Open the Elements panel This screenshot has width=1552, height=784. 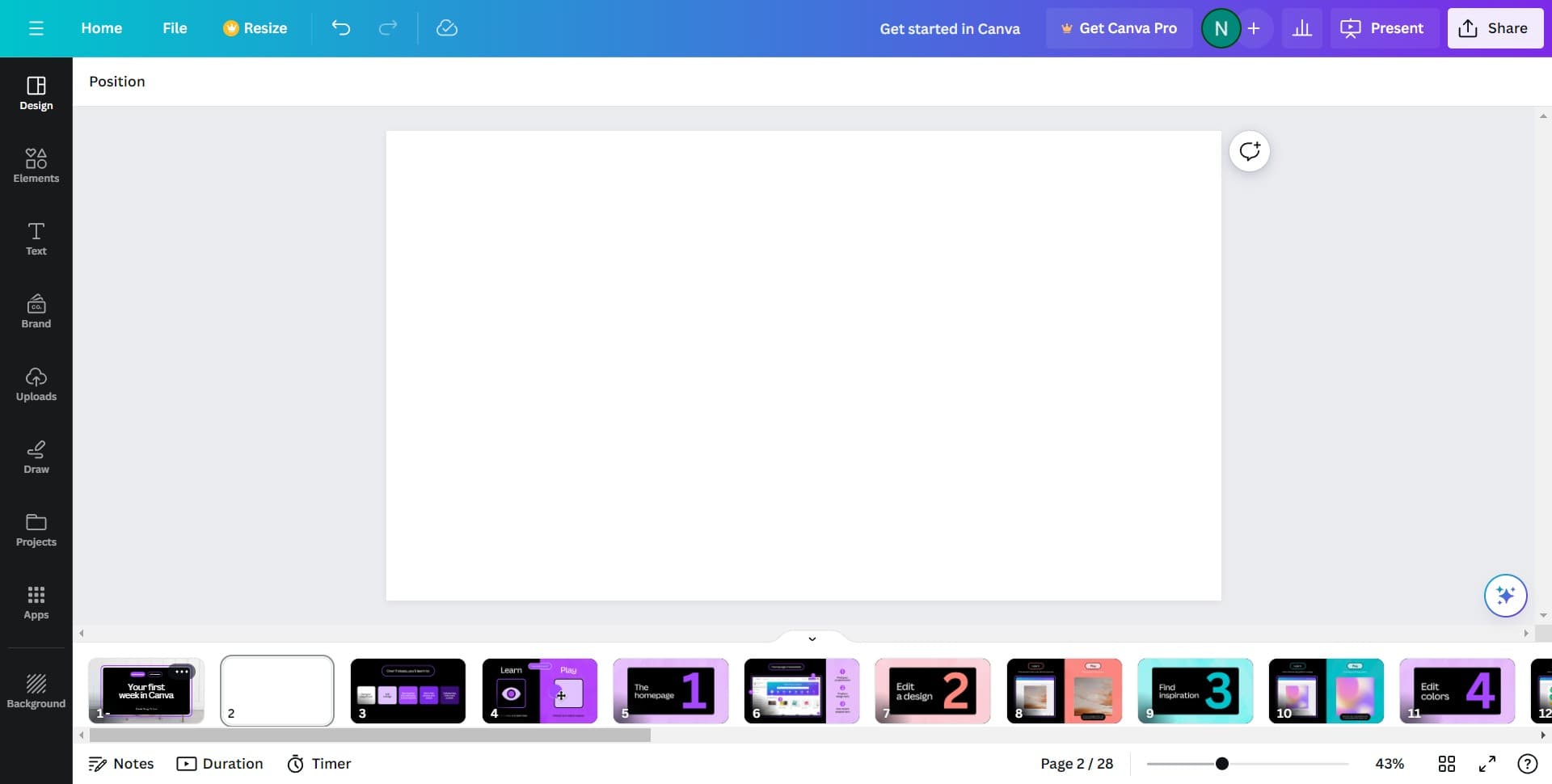coord(36,166)
